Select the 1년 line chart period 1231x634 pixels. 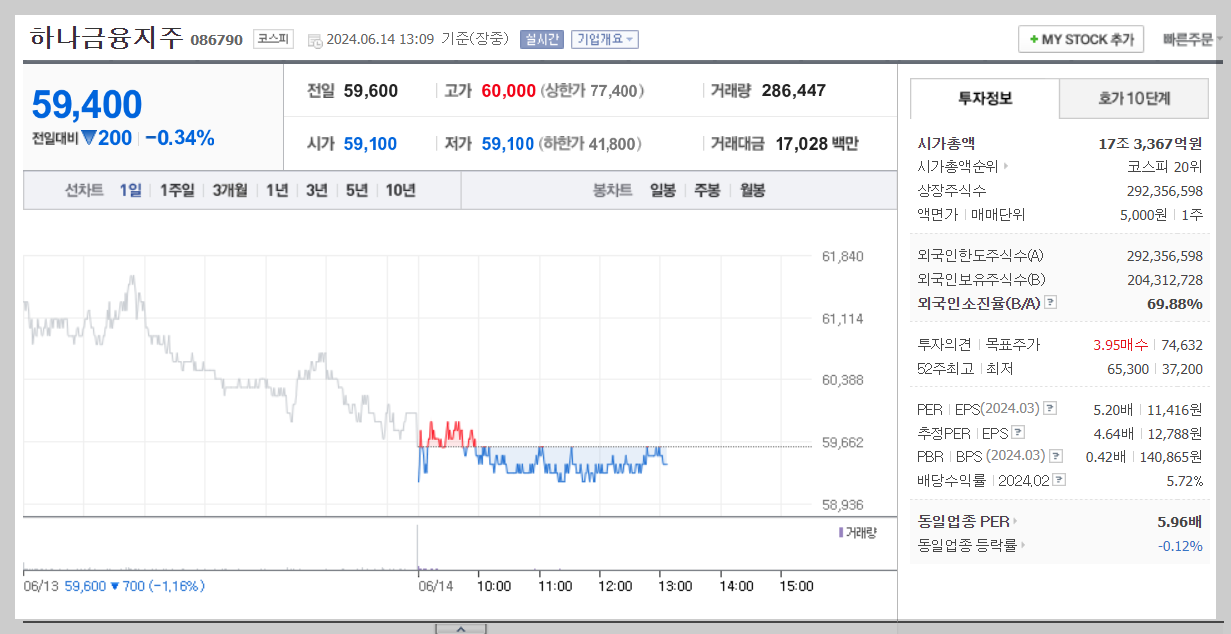pos(277,190)
